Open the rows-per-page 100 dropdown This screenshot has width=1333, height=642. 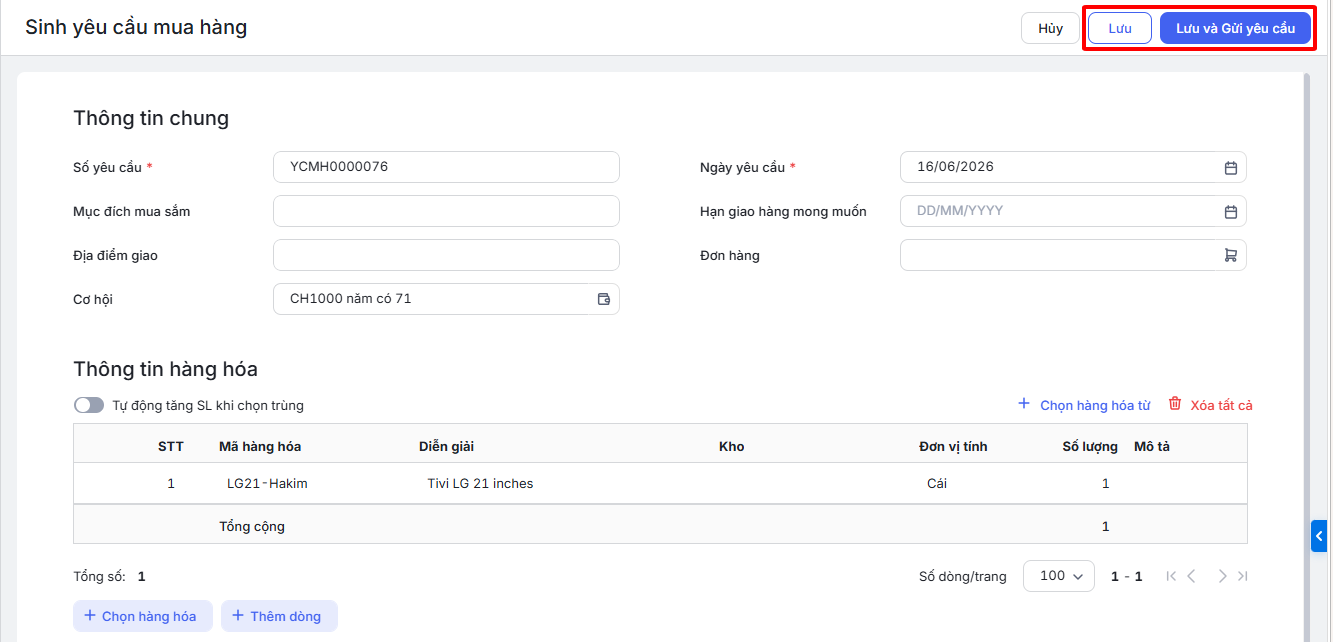click(x=1058, y=576)
